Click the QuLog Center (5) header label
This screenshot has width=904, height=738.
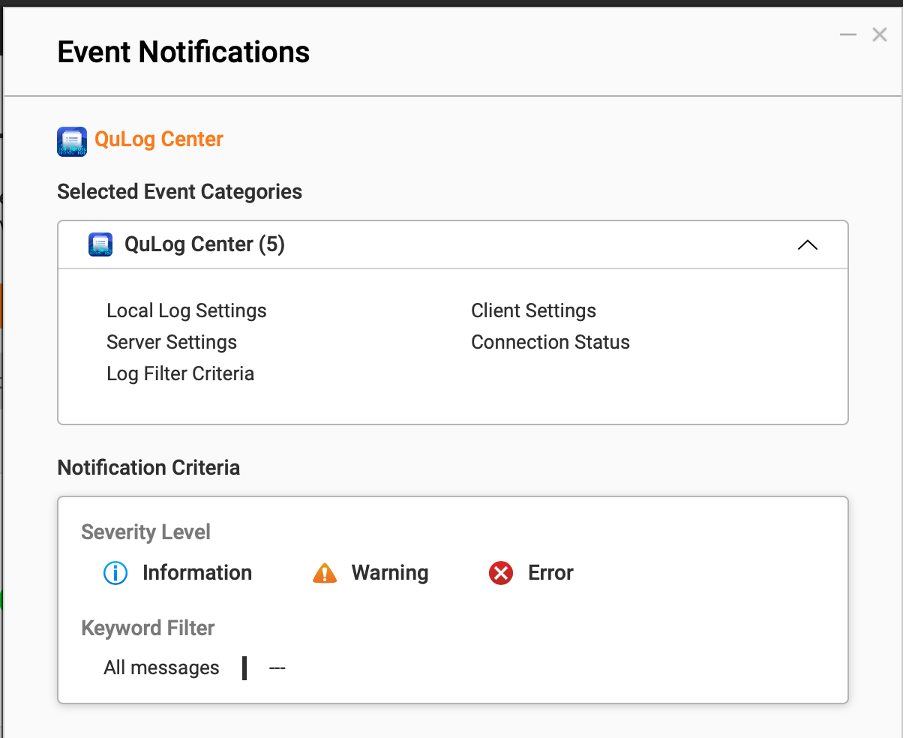tap(204, 245)
